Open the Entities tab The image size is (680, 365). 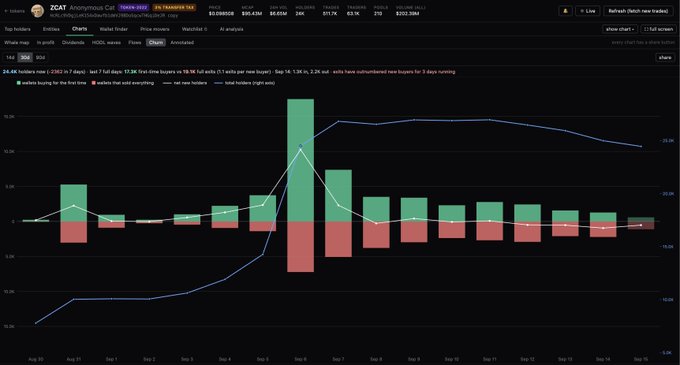pos(51,29)
